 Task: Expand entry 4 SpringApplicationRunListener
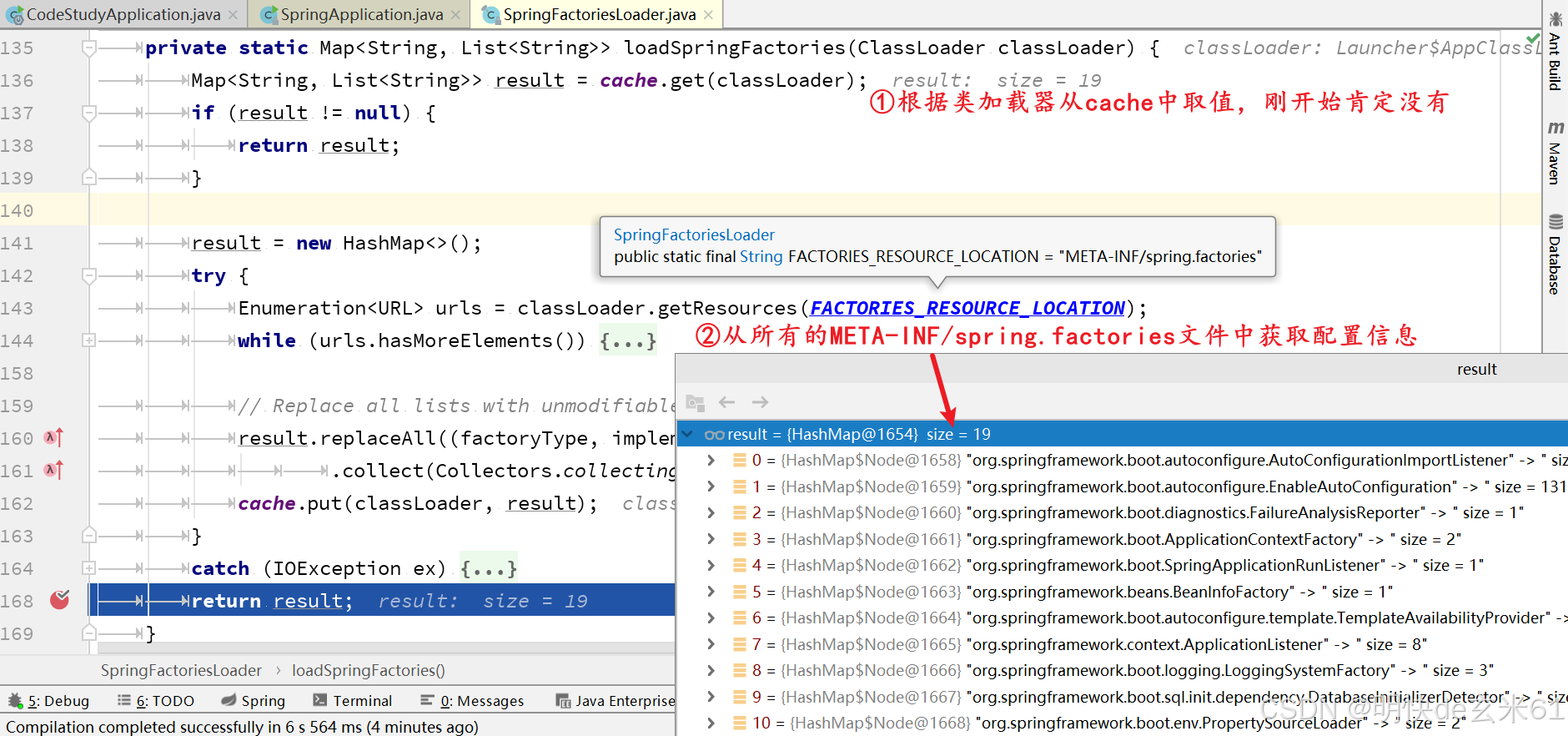(711, 565)
